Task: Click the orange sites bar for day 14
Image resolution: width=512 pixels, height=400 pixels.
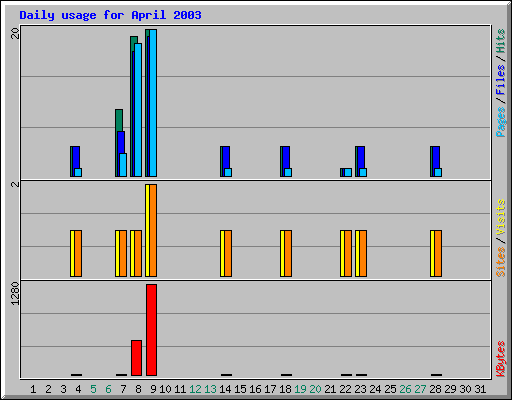Action: tap(228, 253)
